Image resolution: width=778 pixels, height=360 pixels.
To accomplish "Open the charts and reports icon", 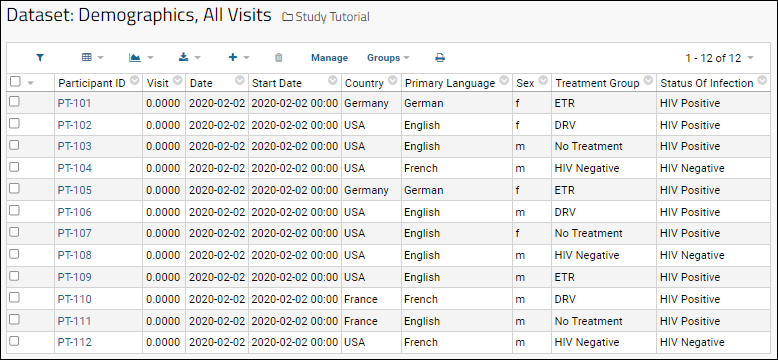I will point(141,58).
